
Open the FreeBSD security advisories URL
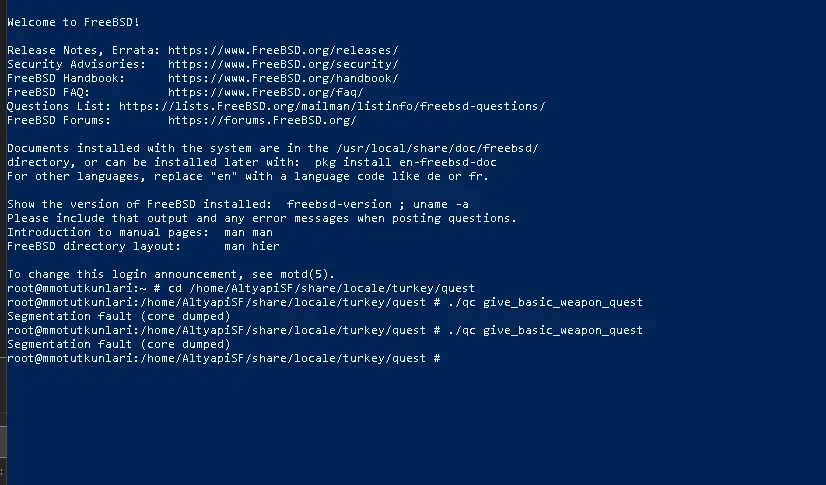coord(283,64)
